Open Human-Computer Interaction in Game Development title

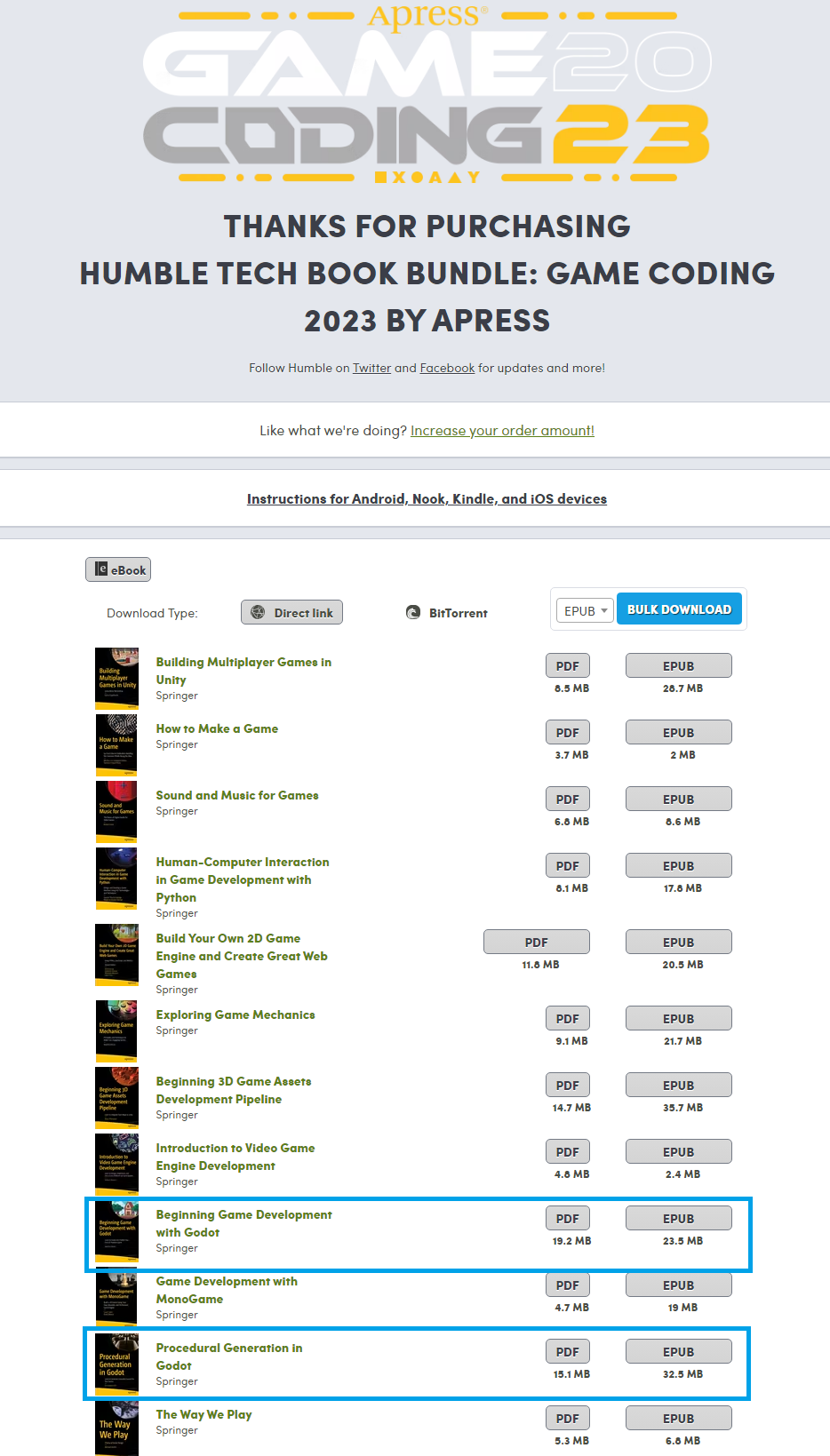click(x=242, y=879)
